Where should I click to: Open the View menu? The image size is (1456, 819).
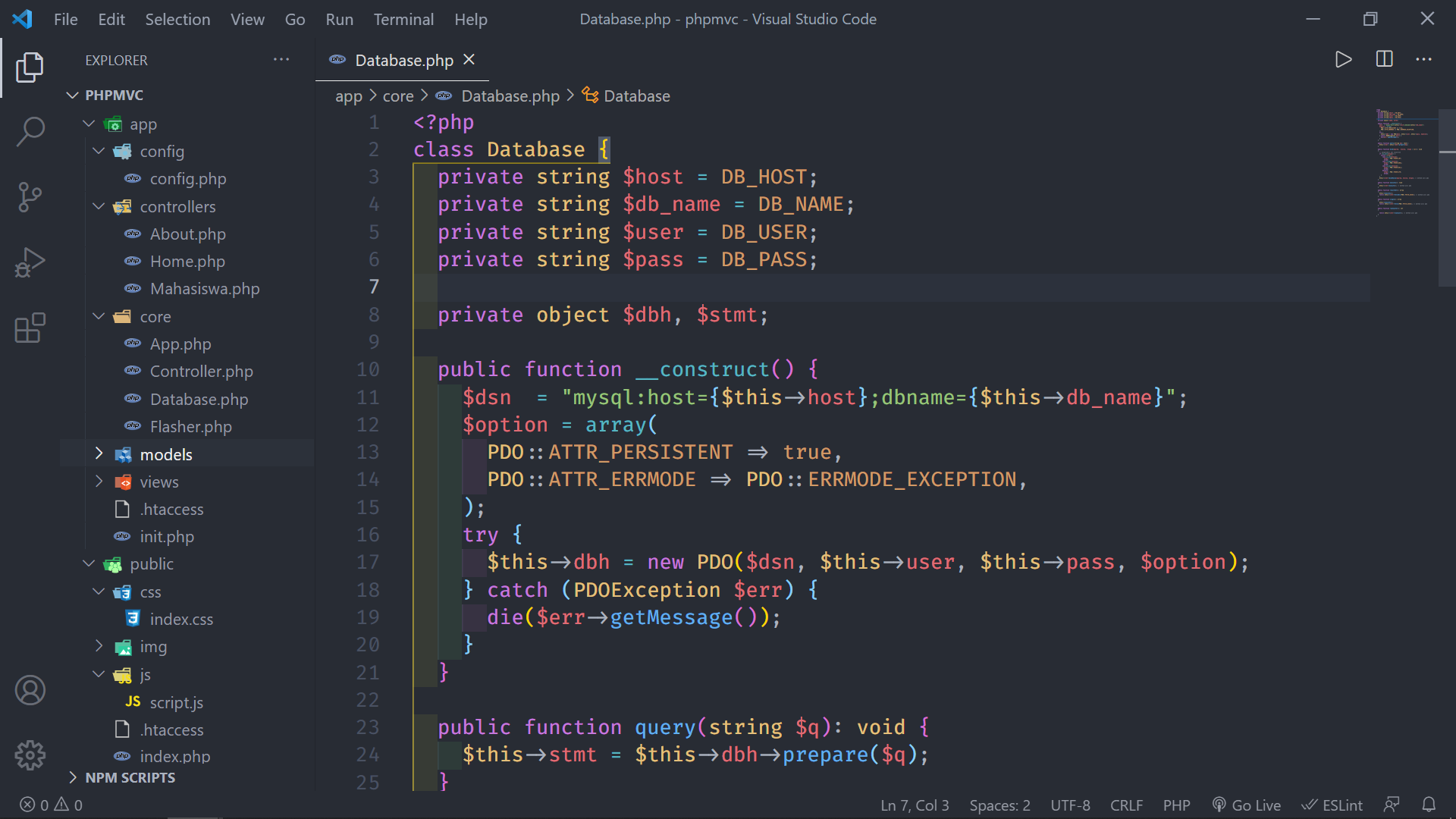tap(247, 19)
